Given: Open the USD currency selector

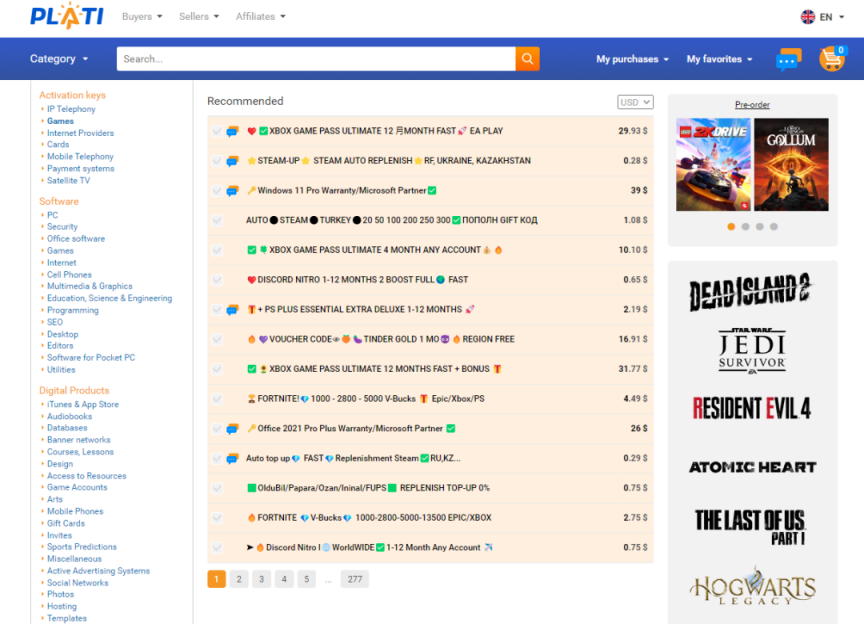Looking at the screenshot, I should tap(635, 102).
